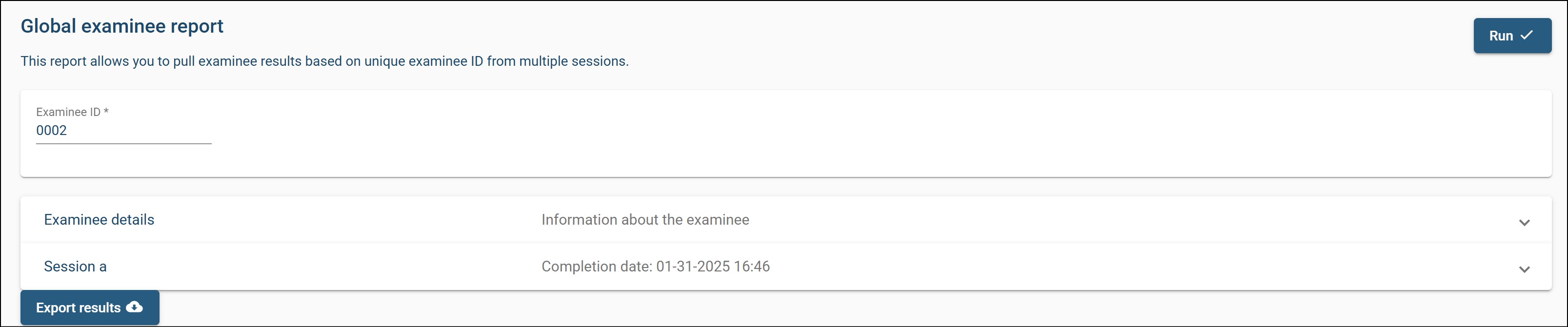This screenshot has height=327, width=1568.
Task: Open the Examinee details panel header
Action: click(x=99, y=219)
